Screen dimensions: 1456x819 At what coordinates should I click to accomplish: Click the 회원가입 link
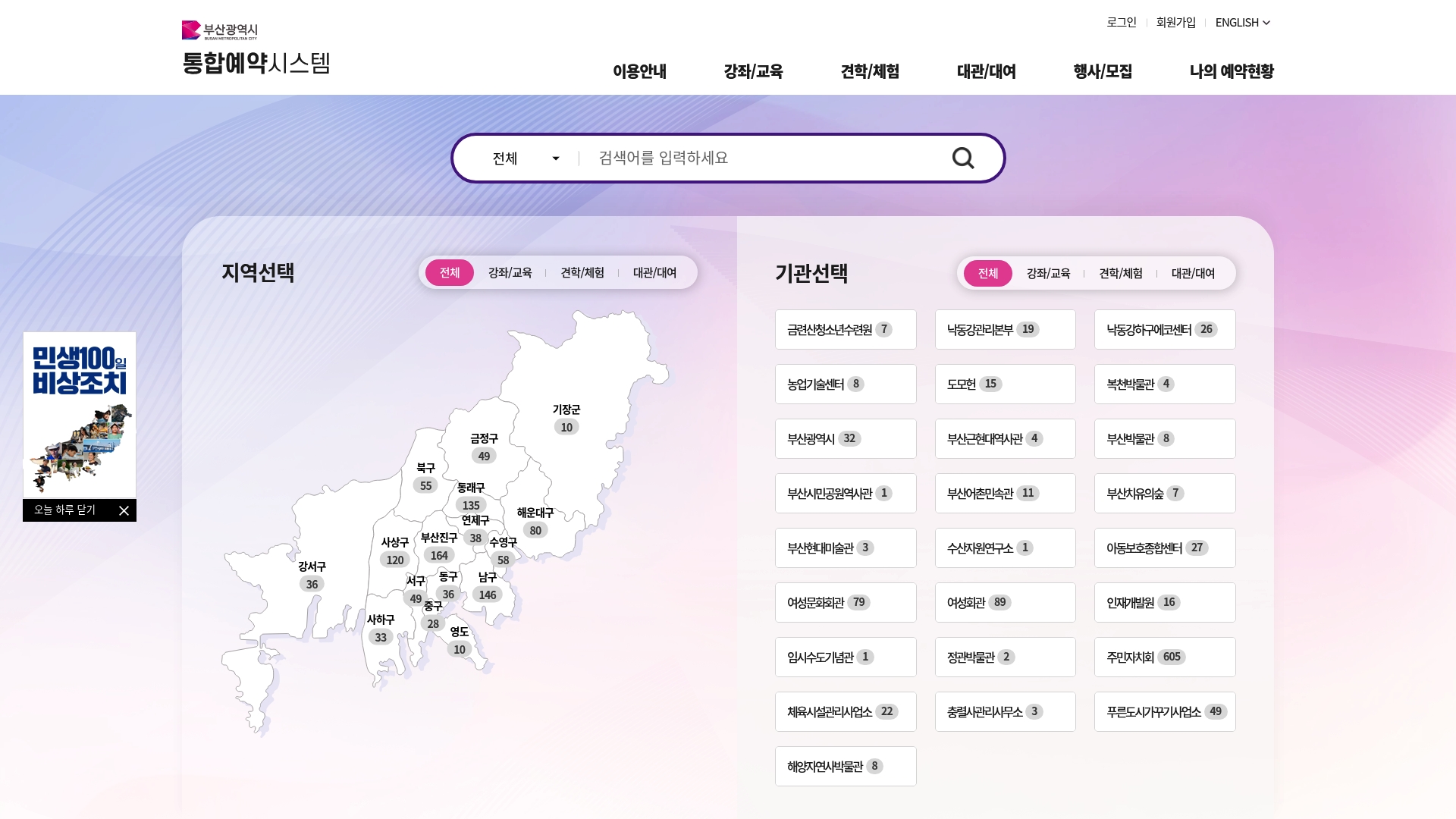(x=1175, y=23)
